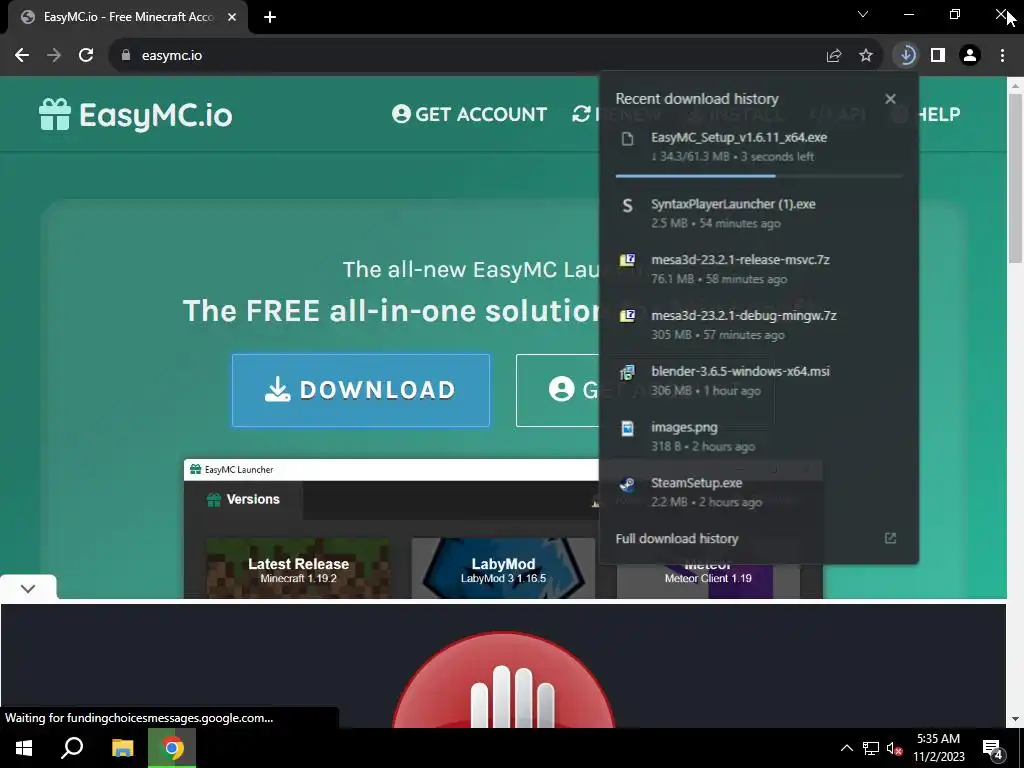
Task: Click the open-in-new-tab icon beside Full download history
Action: coord(890,538)
